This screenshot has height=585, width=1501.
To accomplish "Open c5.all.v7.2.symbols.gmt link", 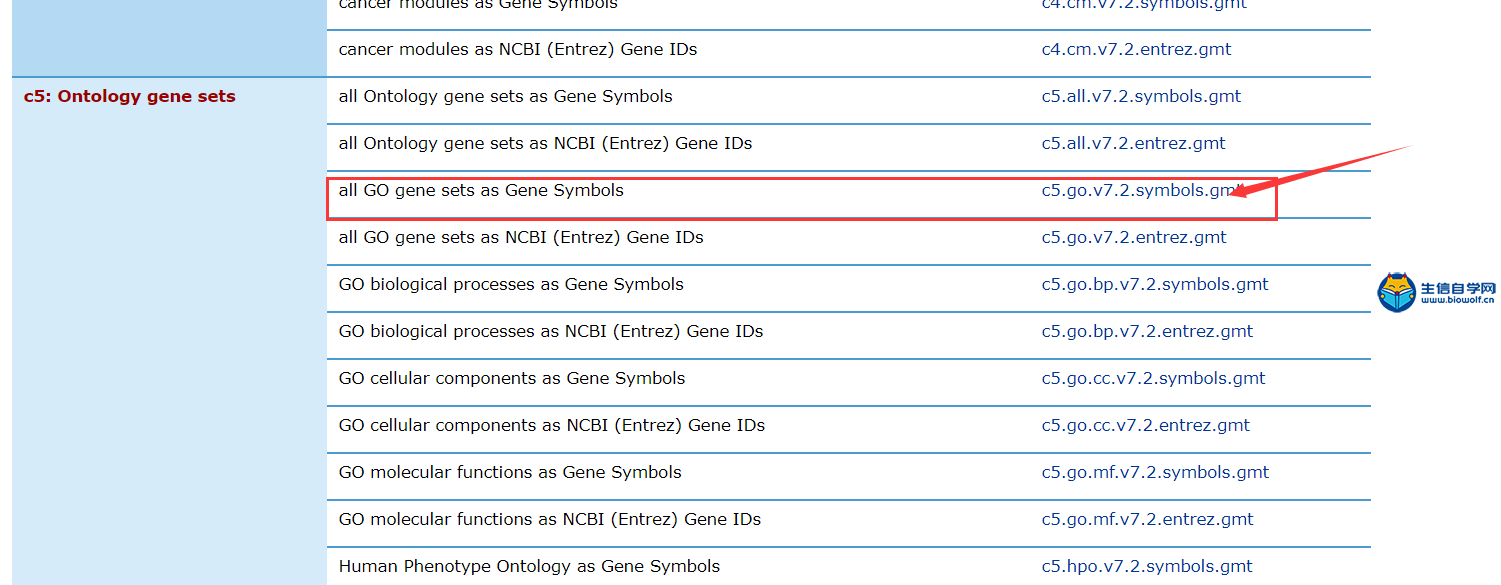I will (1141, 97).
